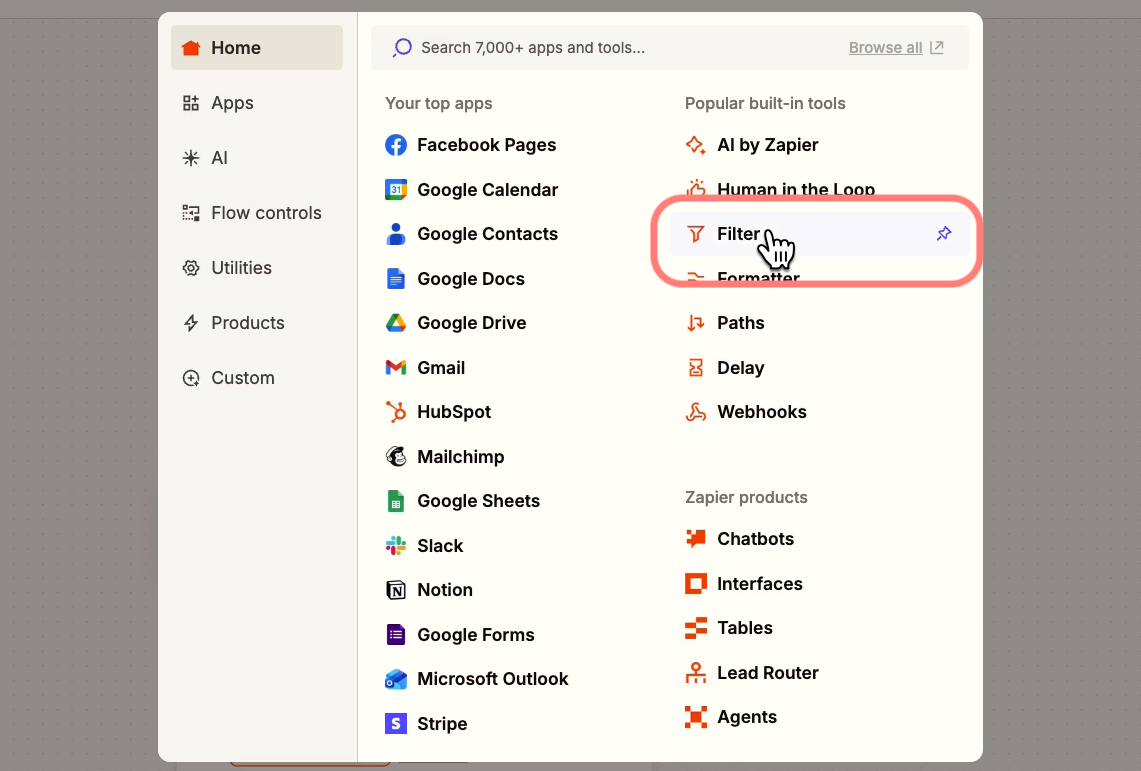
Task: Click the Google Calendar icon
Action: [396, 190]
